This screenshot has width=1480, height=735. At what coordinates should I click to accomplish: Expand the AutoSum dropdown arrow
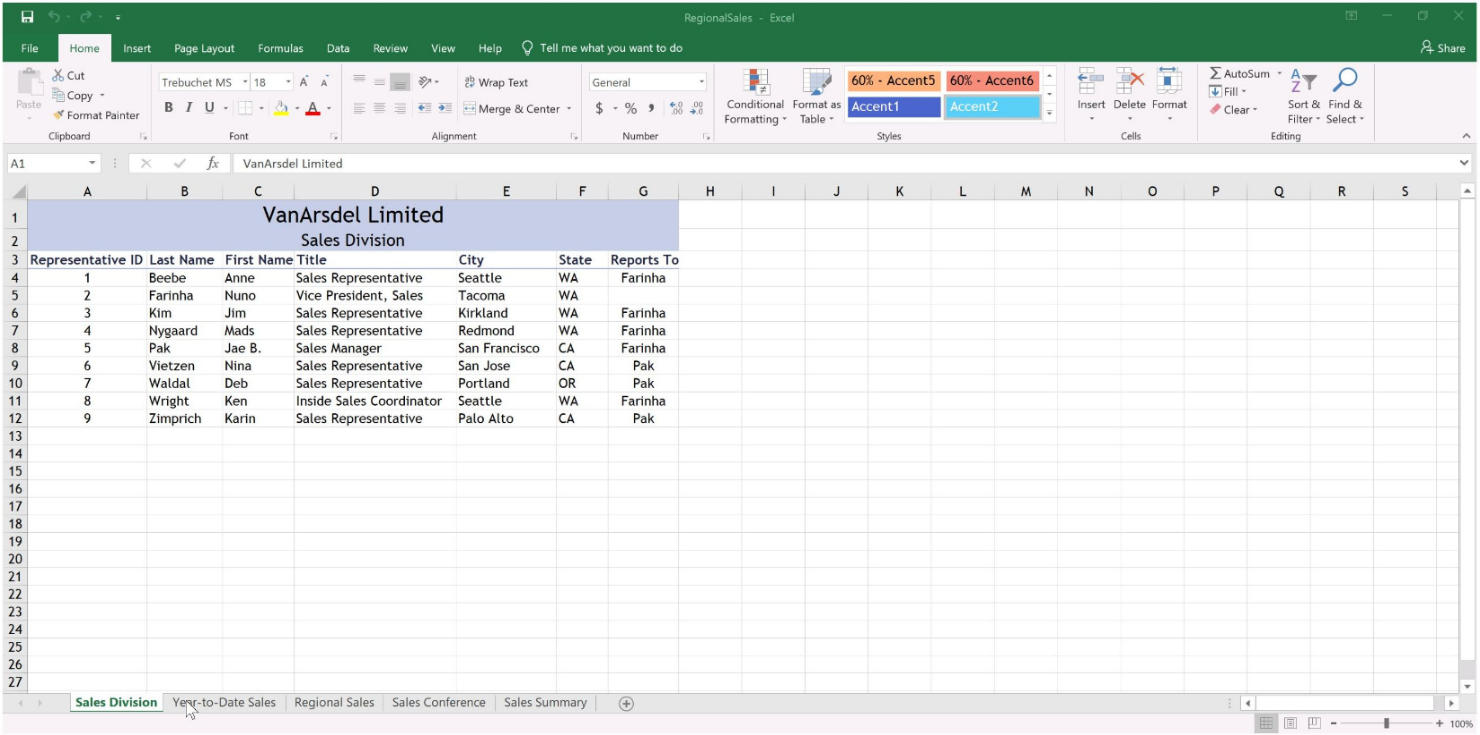(1279, 74)
